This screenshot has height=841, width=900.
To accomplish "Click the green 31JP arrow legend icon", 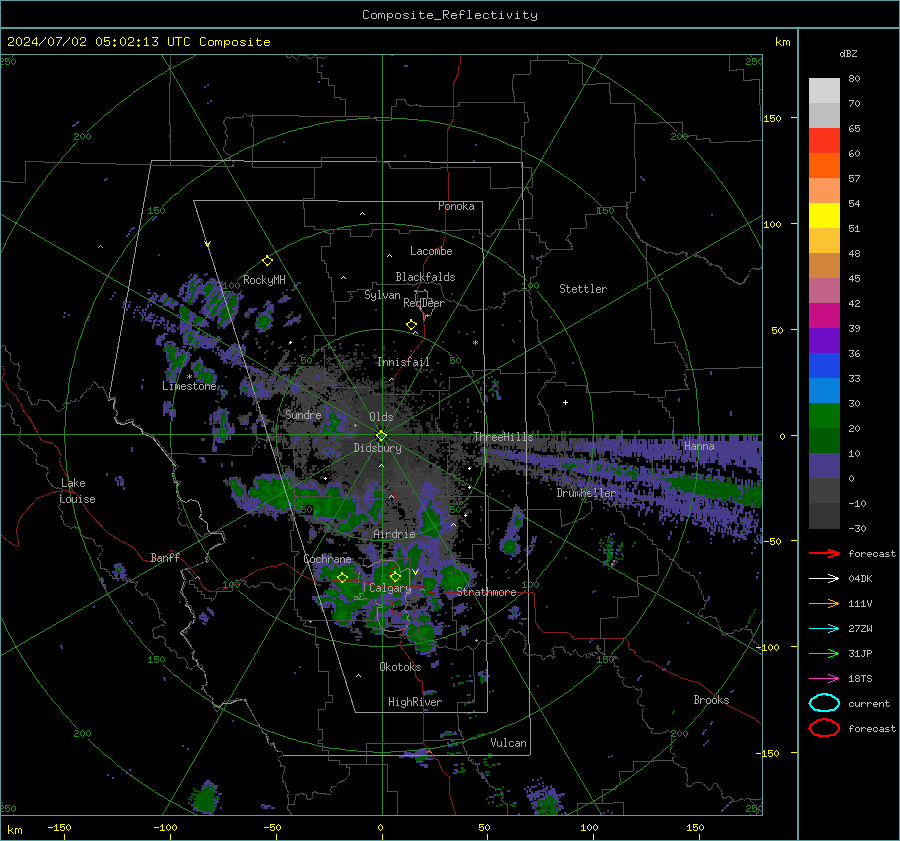I will click(824, 653).
